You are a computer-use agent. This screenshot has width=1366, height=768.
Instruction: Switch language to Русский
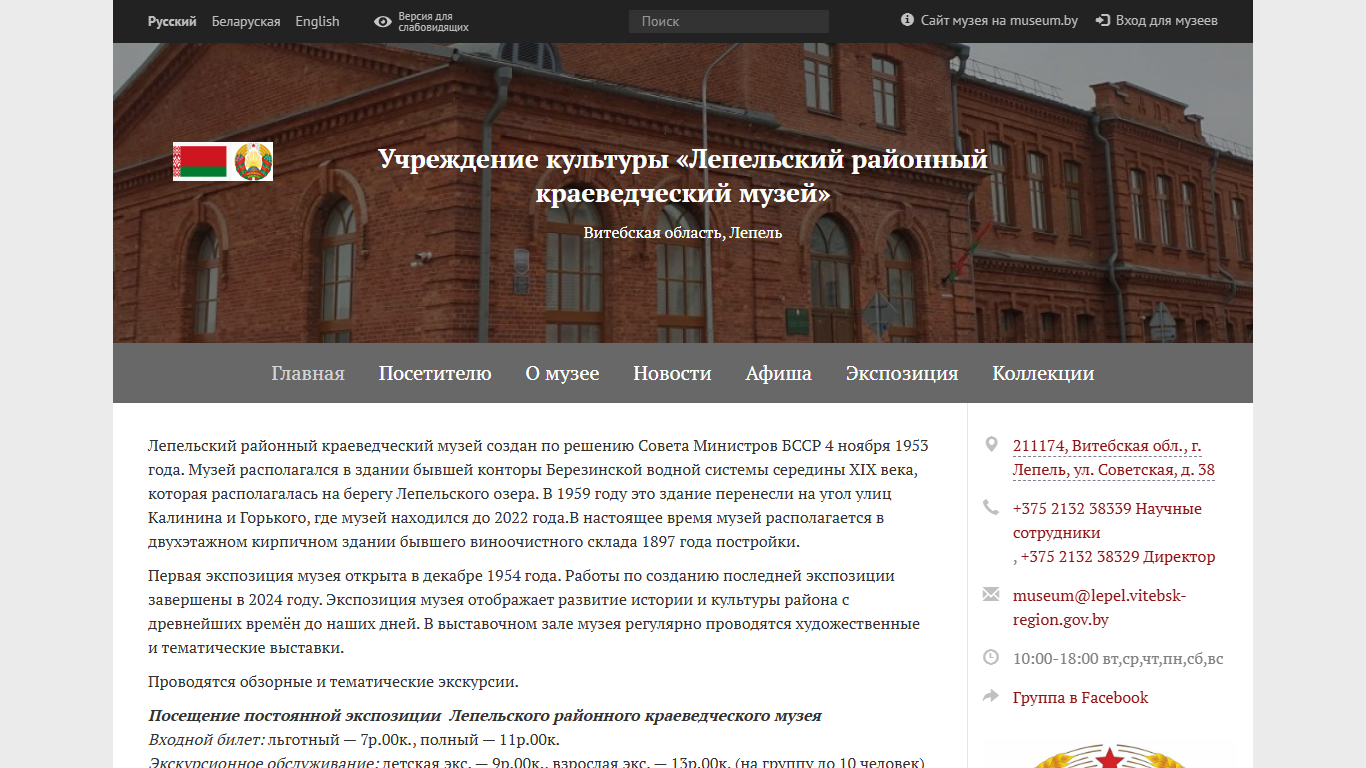click(172, 21)
